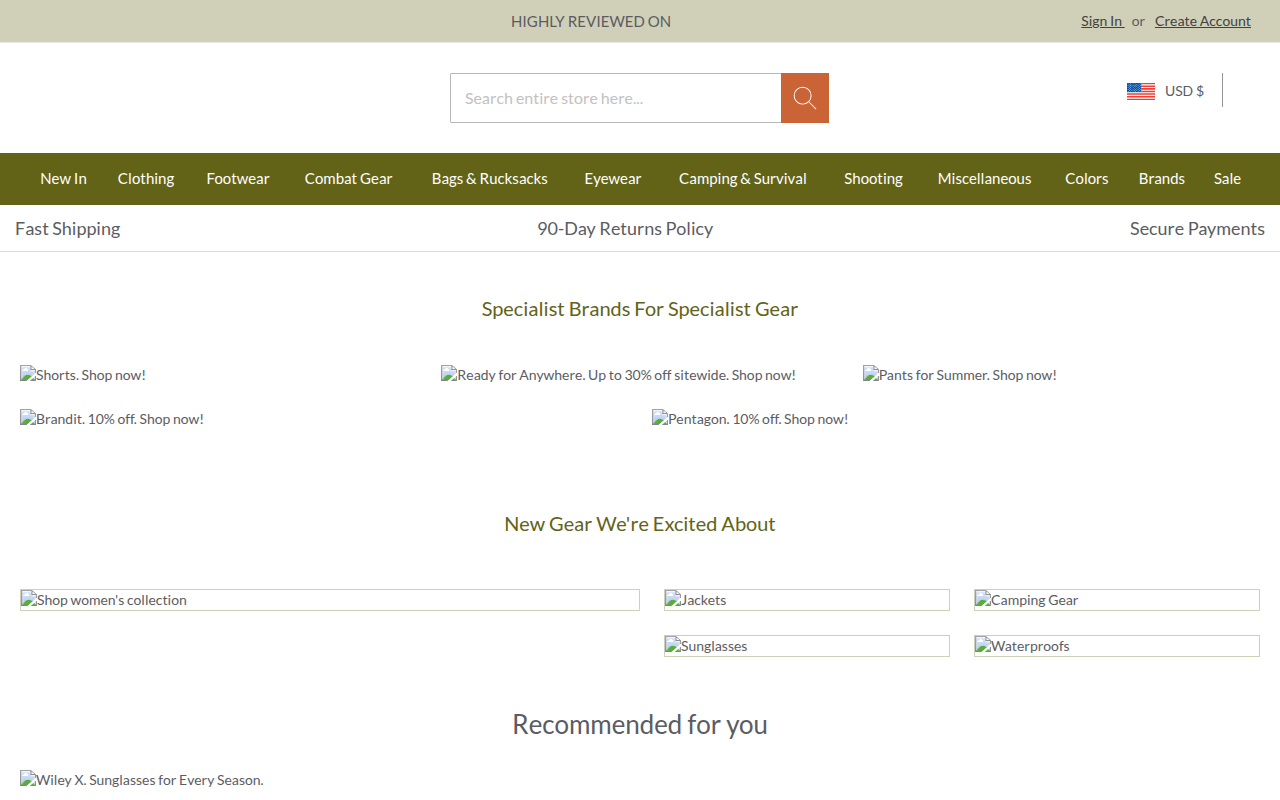
Task: Focus the 'Search entire store here...' field
Action: (616, 98)
